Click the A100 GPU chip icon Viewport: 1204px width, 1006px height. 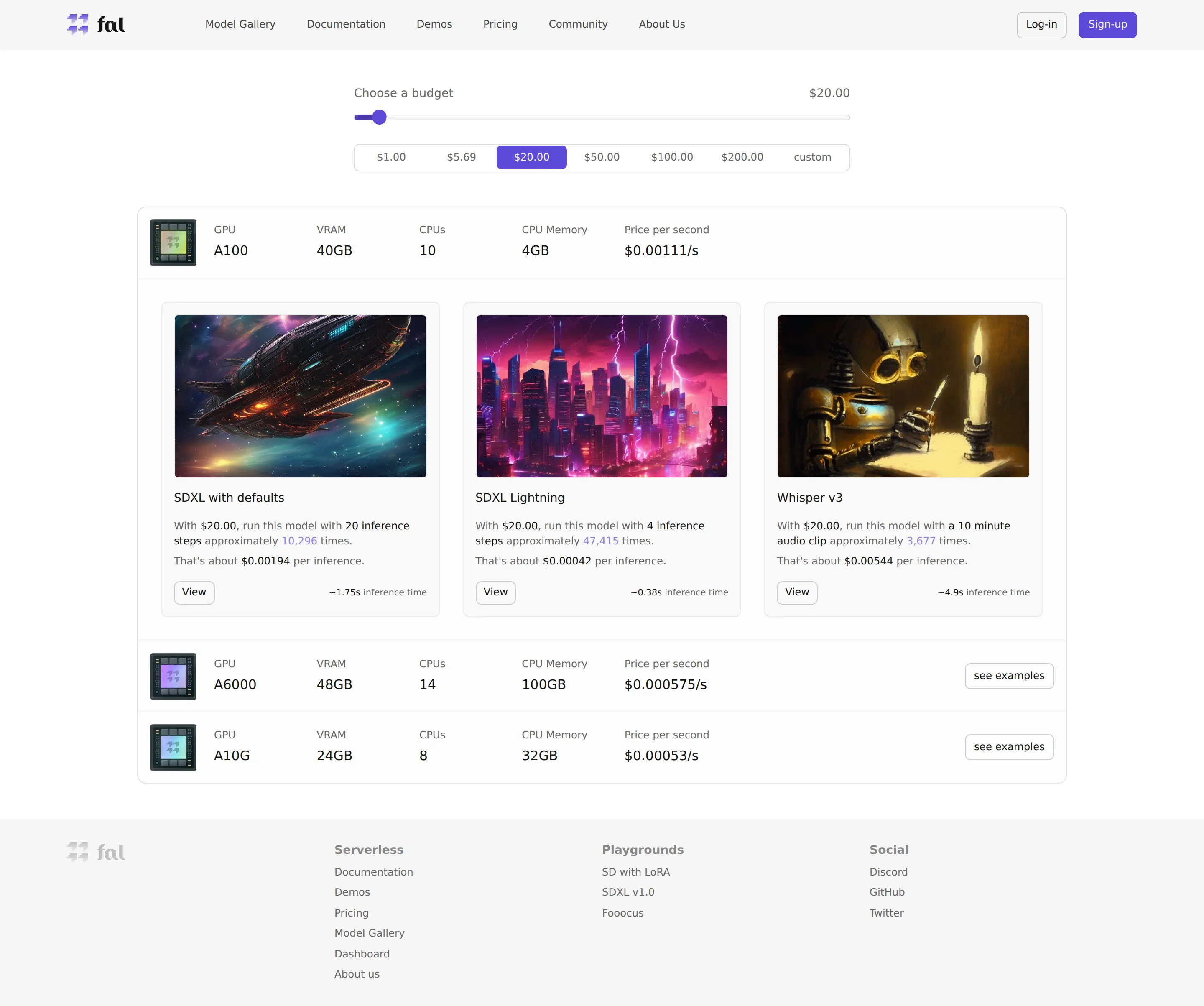173,242
